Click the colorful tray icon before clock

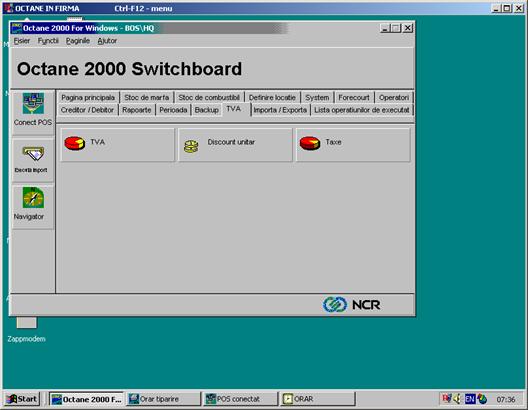click(x=482, y=399)
